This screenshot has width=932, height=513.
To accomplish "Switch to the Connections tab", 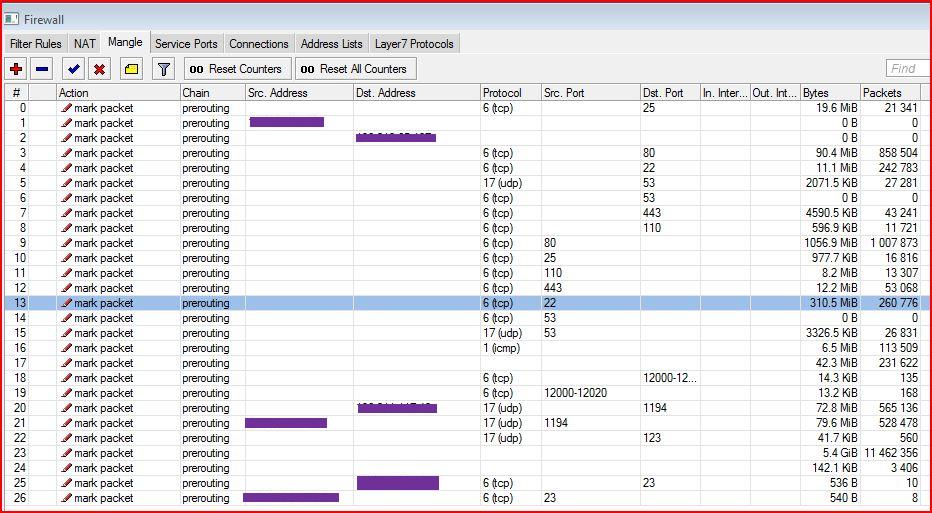I will 258,44.
